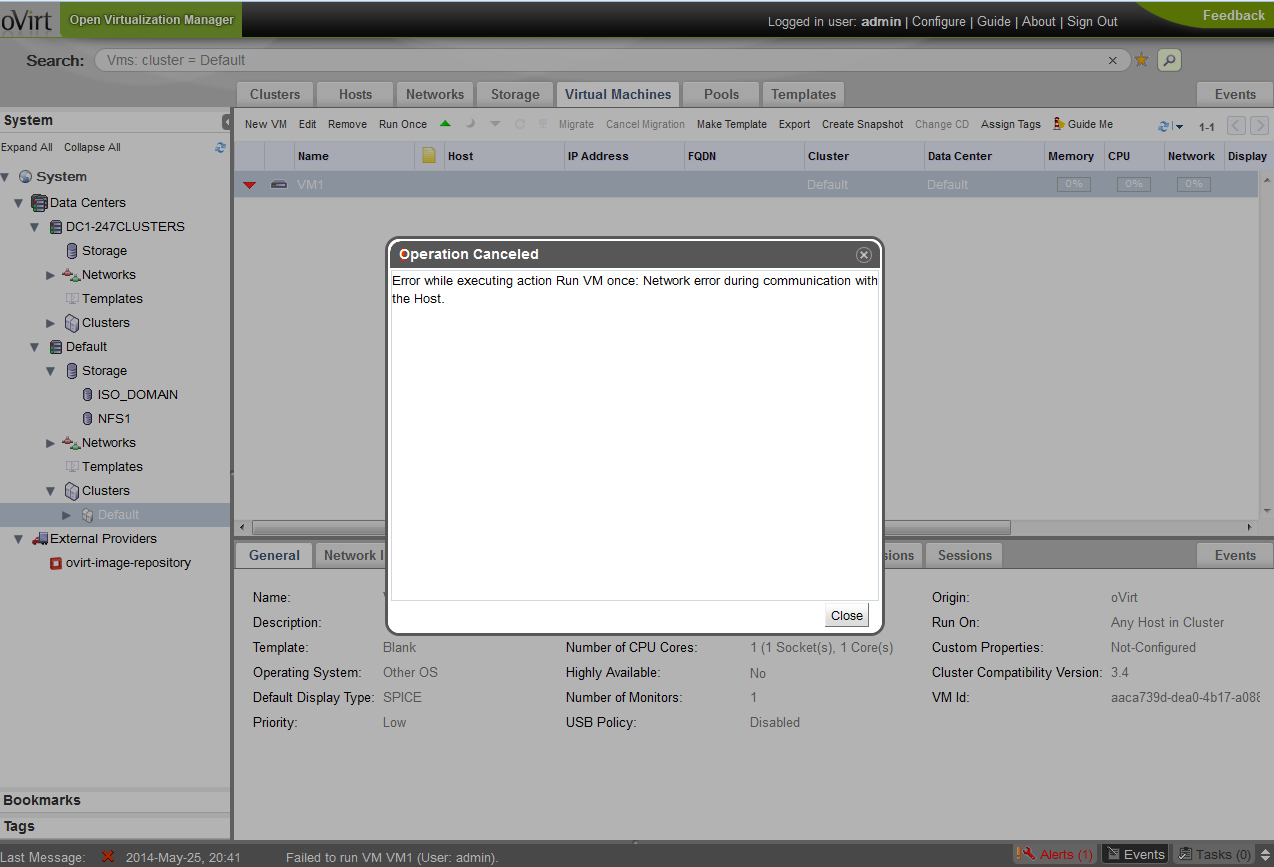
Task: Refresh the system tree panel
Action: click(220, 147)
